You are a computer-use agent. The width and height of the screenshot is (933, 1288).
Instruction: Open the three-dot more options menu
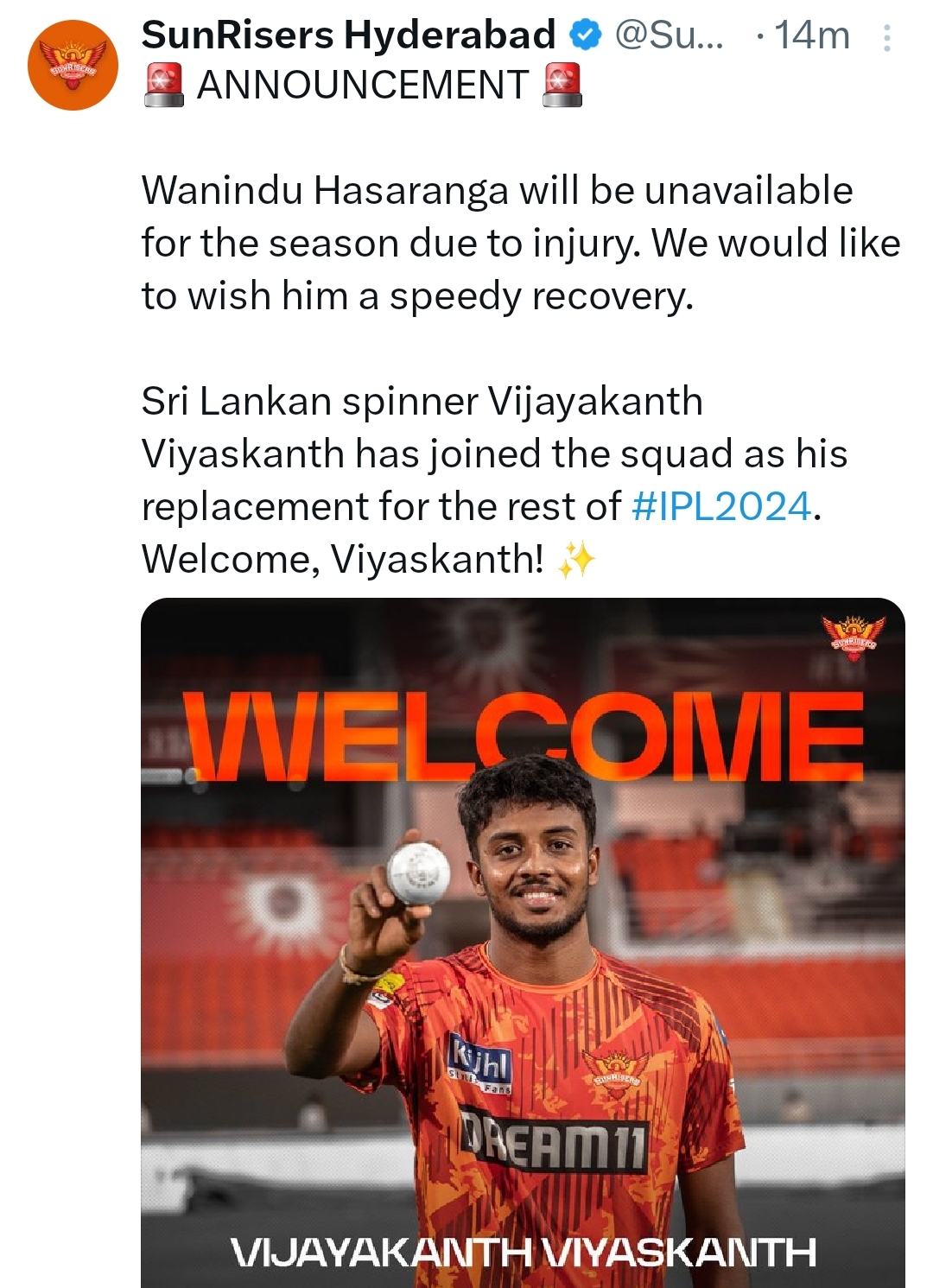coord(886,37)
